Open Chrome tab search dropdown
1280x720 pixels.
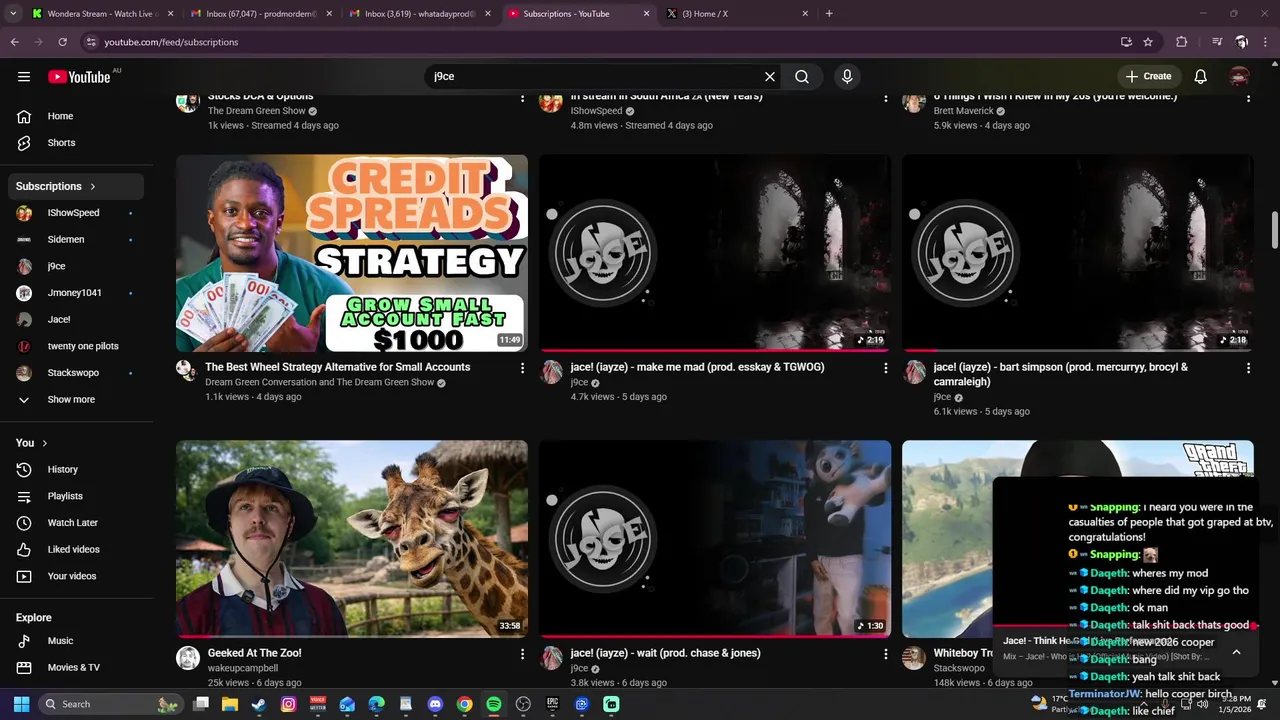coord(12,14)
